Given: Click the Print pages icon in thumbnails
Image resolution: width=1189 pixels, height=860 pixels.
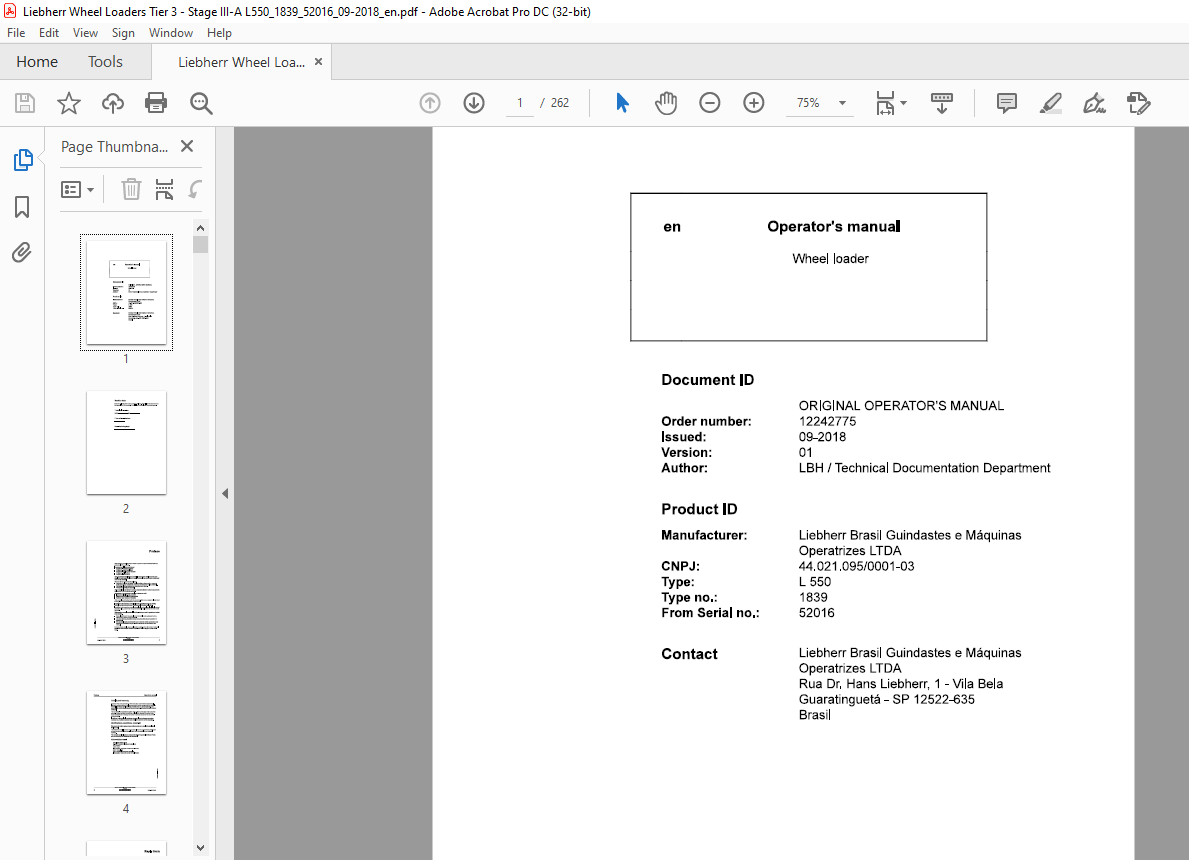Looking at the screenshot, I should click(164, 189).
